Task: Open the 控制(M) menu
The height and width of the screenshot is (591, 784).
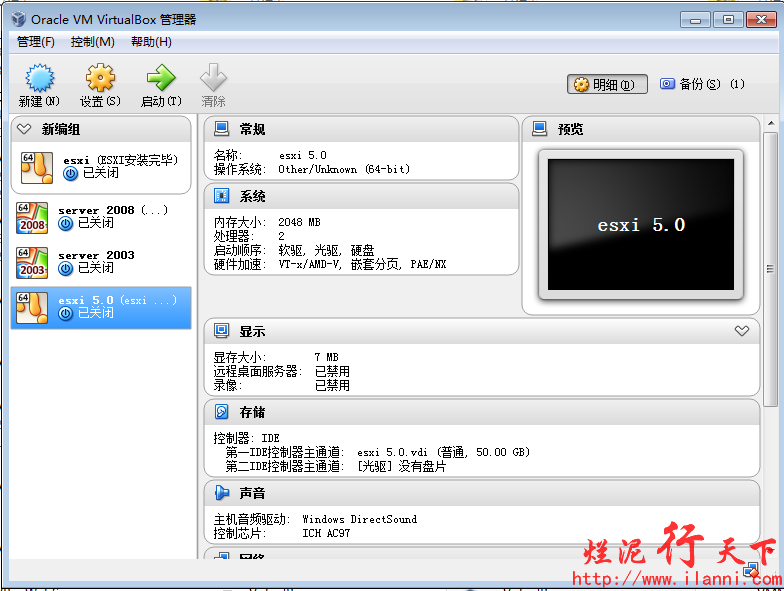Action: coord(92,42)
